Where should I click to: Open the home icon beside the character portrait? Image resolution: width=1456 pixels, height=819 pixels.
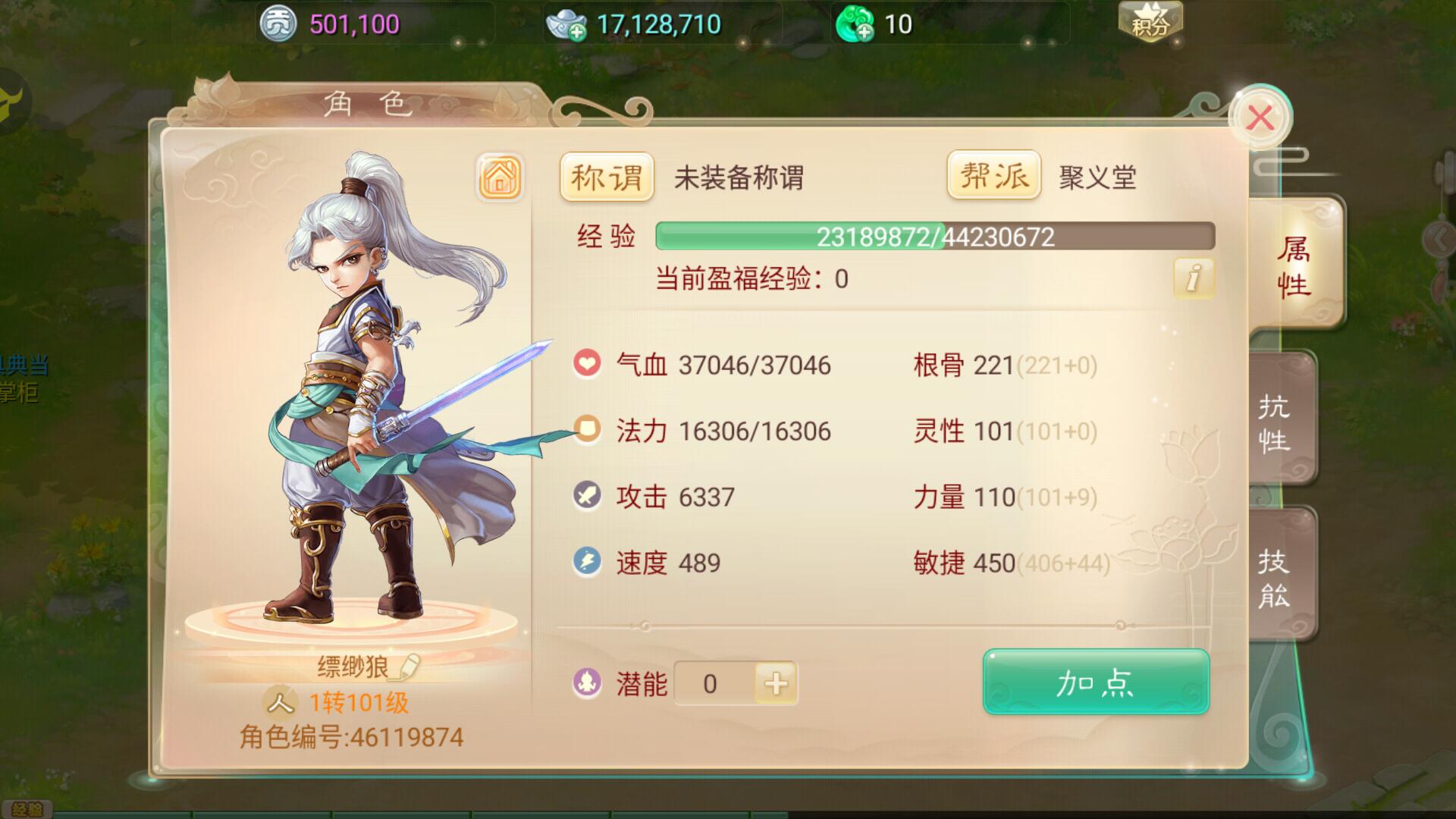point(500,177)
